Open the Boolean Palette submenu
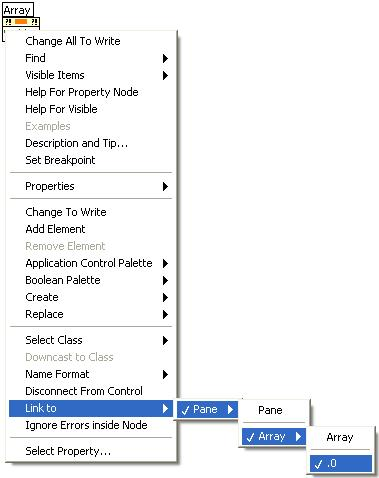This screenshot has width=379, height=478. 91,280
